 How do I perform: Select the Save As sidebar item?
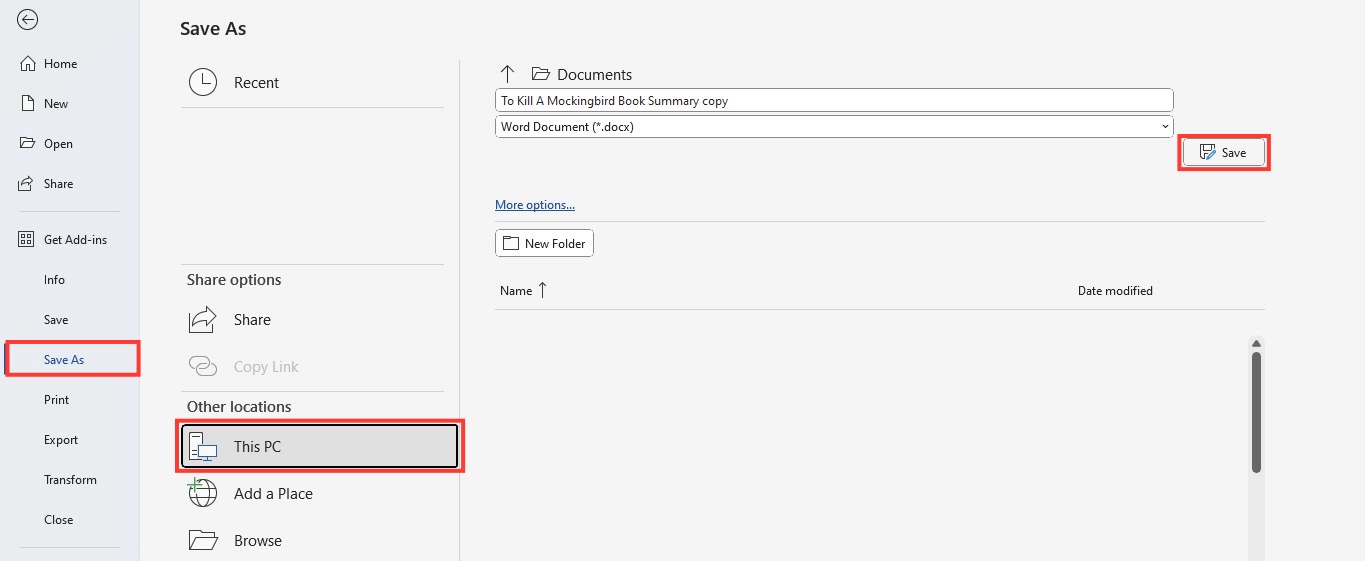point(71,359)
